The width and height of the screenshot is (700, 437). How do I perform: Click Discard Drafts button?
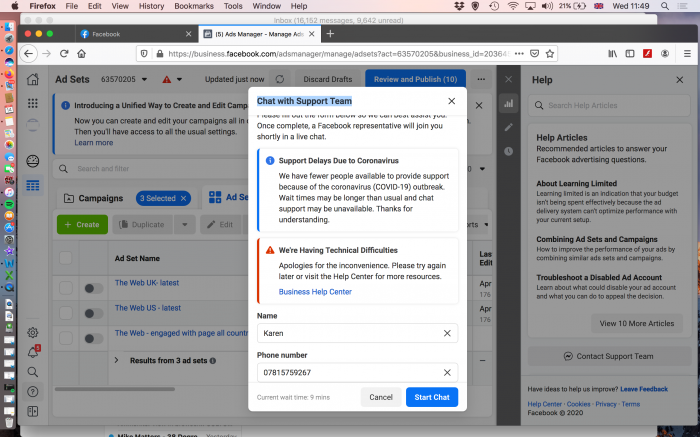328,79
